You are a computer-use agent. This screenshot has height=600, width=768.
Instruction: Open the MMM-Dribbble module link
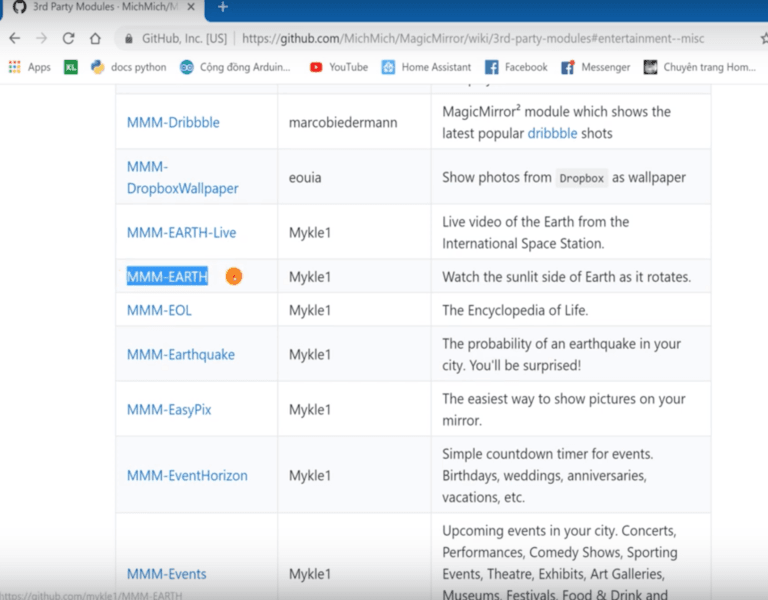point(173,122)
